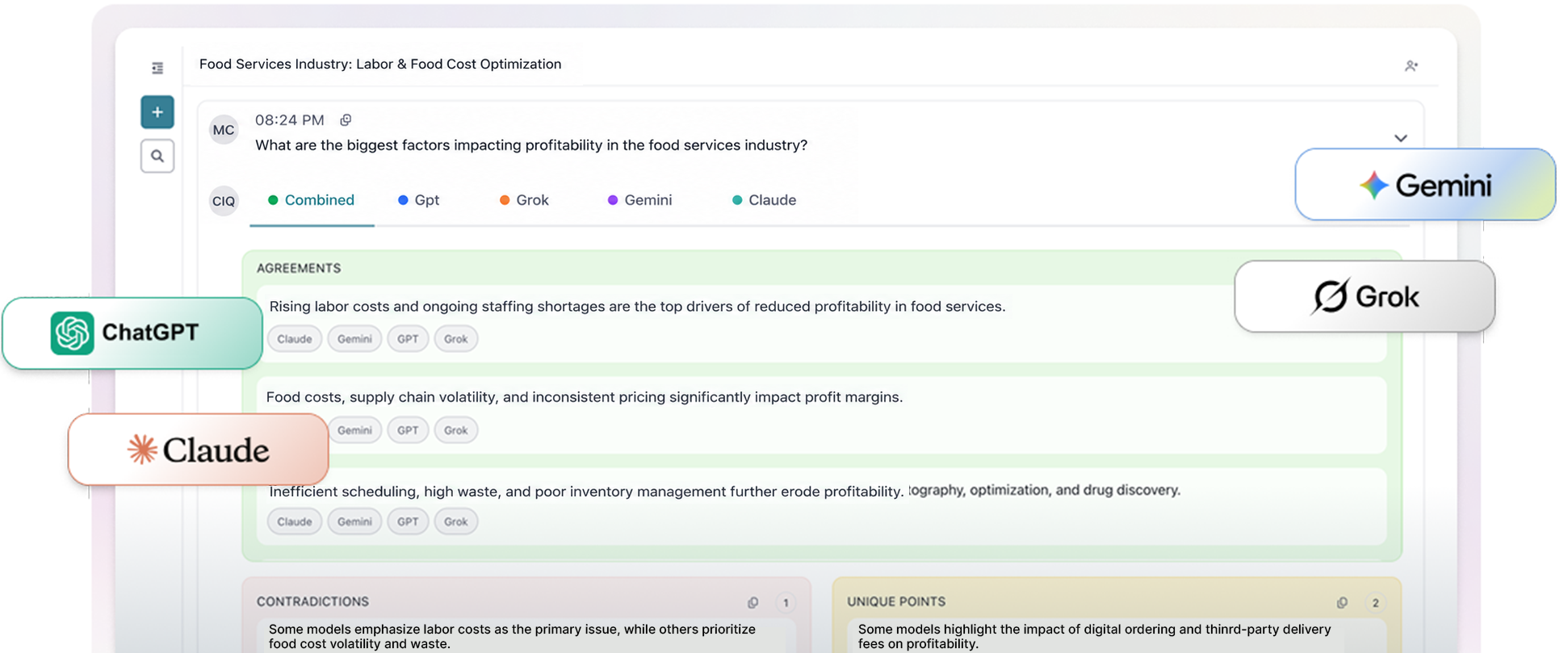Viewport: 1568px width, 653px height.
Task: Switch to the Gemini tab
Action: coord(639,200)
